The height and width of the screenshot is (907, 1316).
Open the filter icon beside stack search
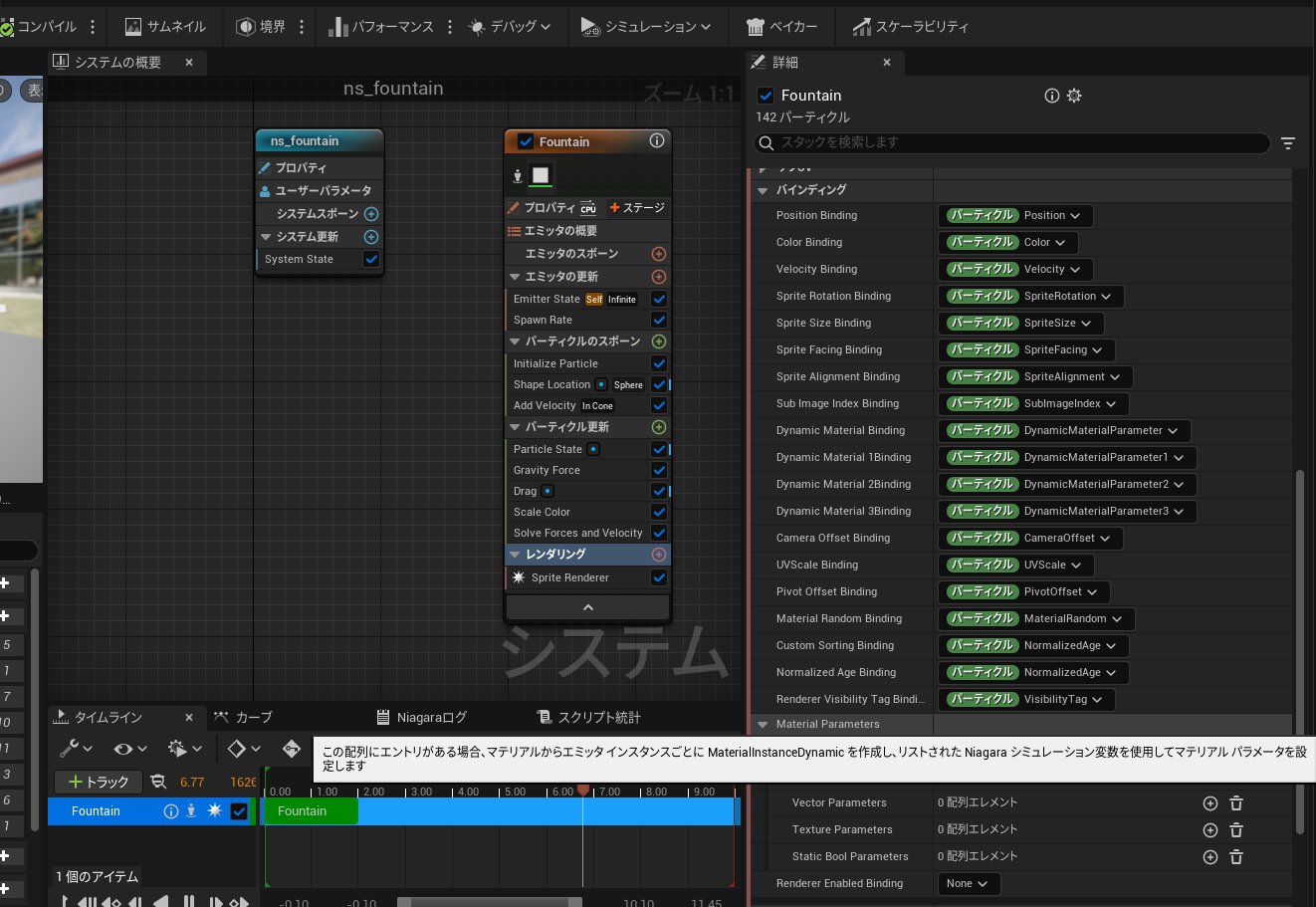pos(1288,143)
